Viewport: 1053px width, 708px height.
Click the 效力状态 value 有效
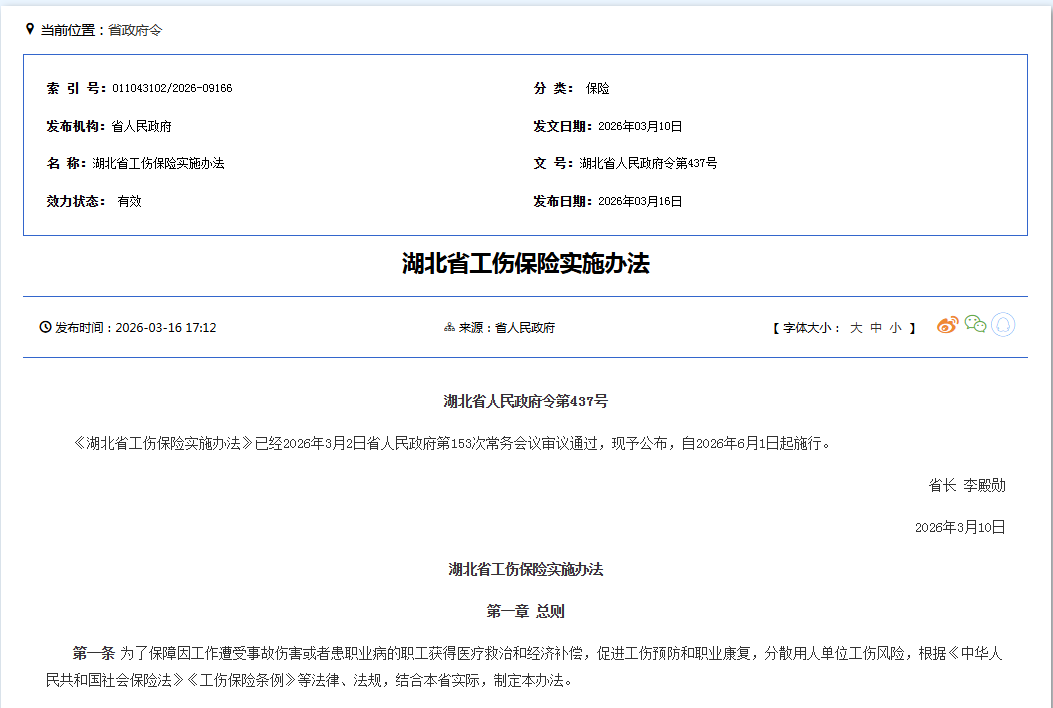[x=130, y=202]
